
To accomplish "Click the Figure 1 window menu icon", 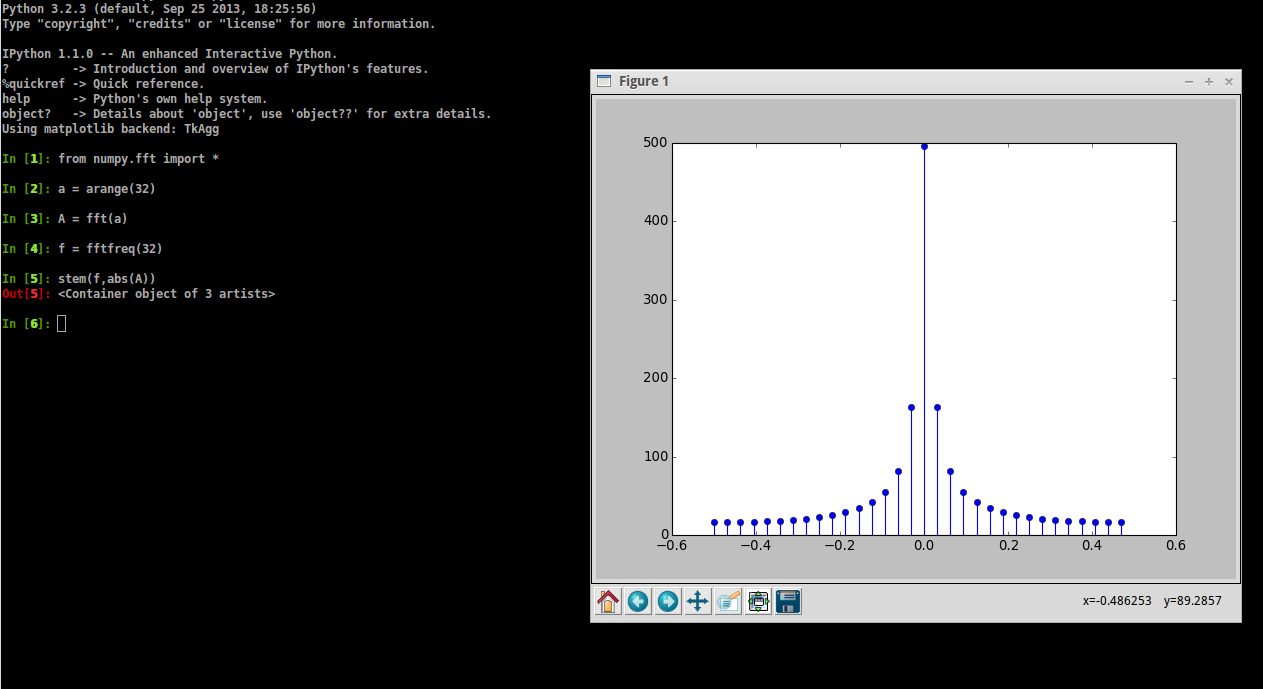I will (x=603, y=81).
